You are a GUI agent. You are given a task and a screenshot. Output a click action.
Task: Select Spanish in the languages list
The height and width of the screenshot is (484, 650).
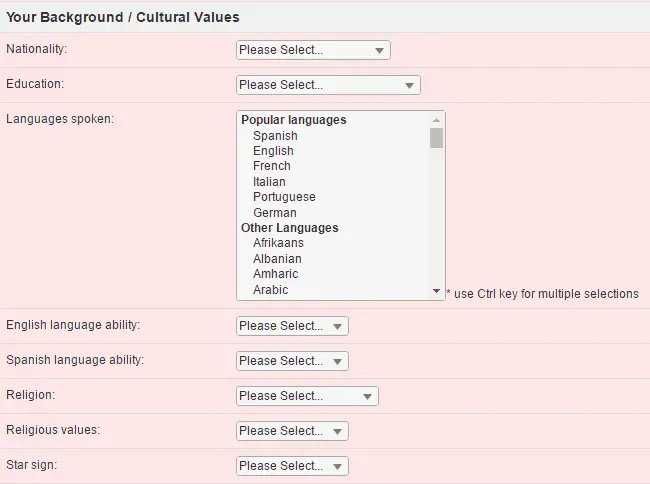coord(275,136)
